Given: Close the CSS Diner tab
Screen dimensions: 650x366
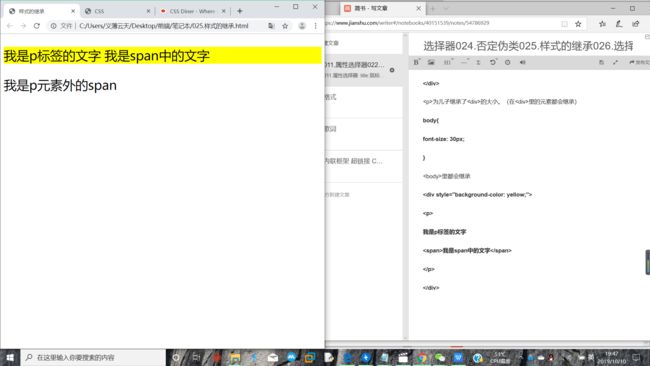Looking at the screenshot, I should (x=223, y=11).
